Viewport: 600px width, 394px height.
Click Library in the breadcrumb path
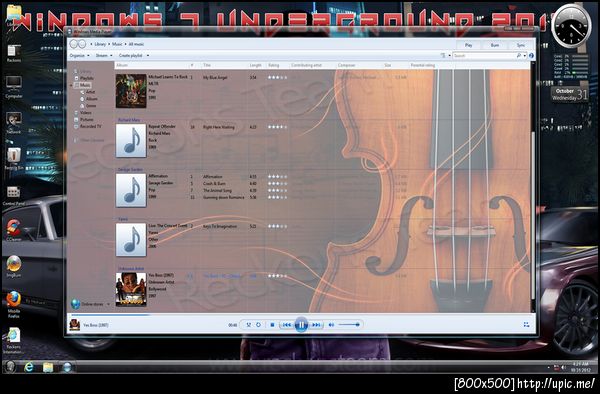pos(100,44)
